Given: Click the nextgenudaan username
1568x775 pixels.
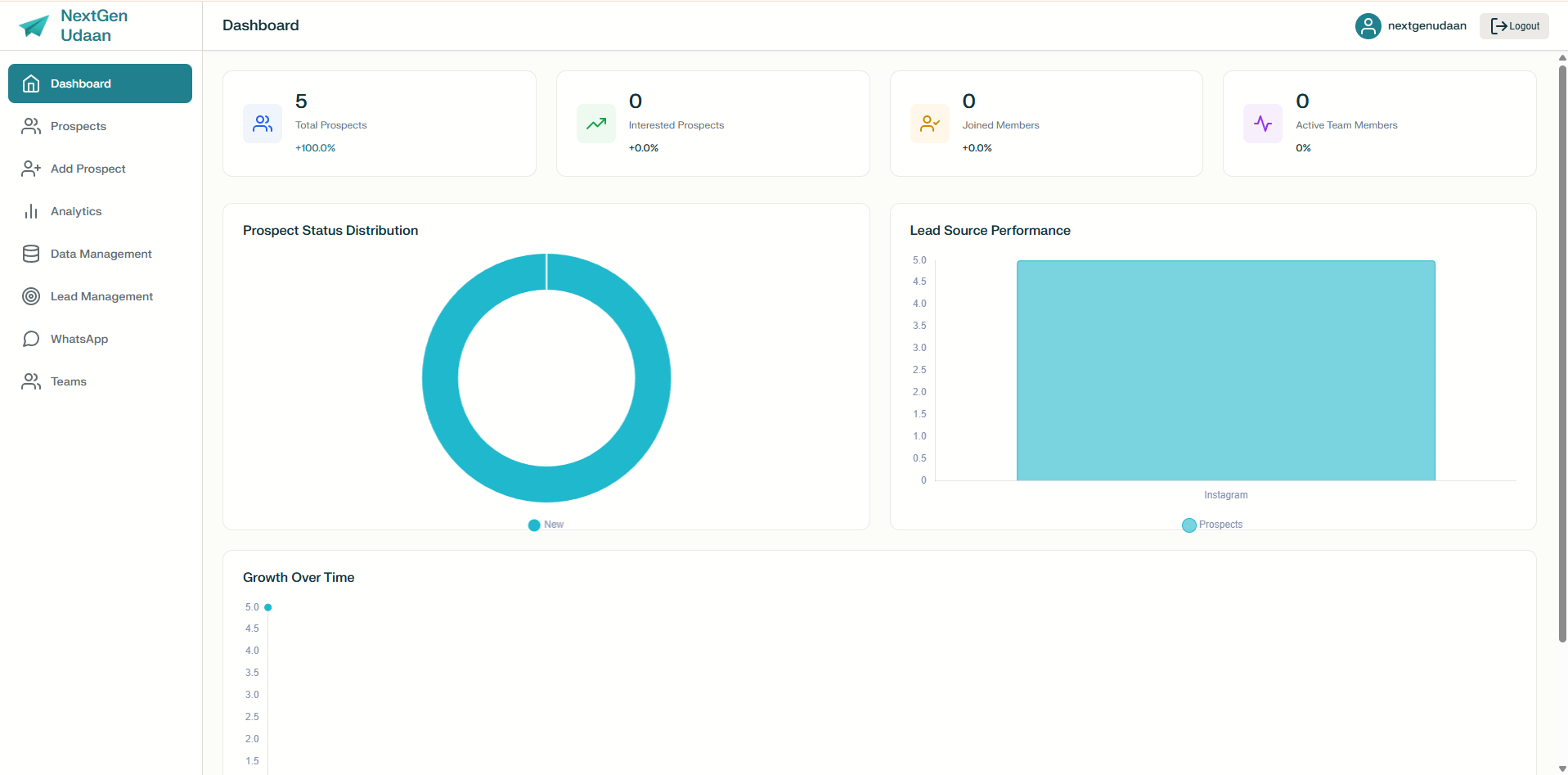Looking at the screenshot, I should pyautogui.click(x=1426, y=25).
